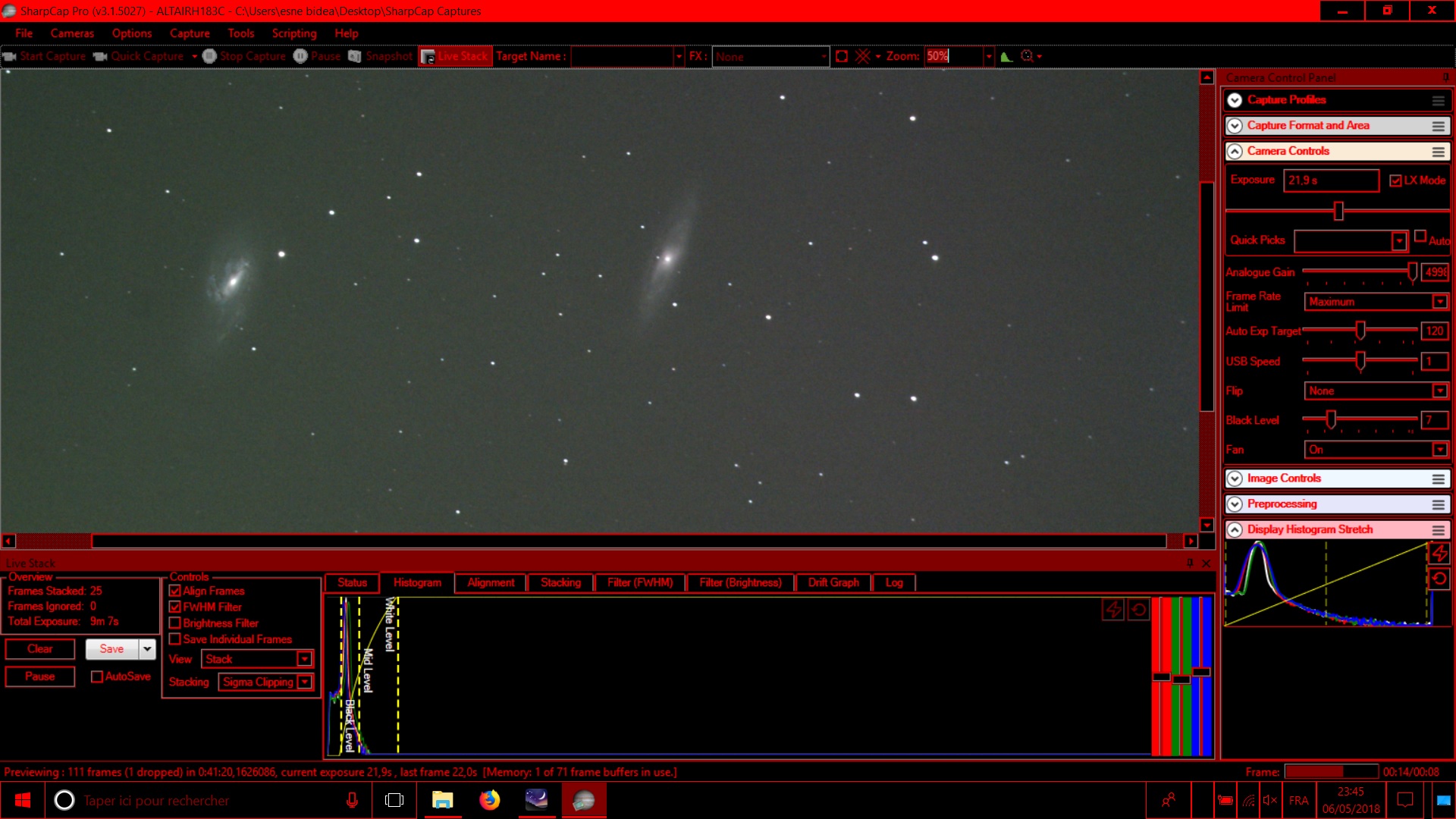Click the Live Stack toolbar icon
The height and width of the screenshot is (819, 1456).
tap(428, 56)
